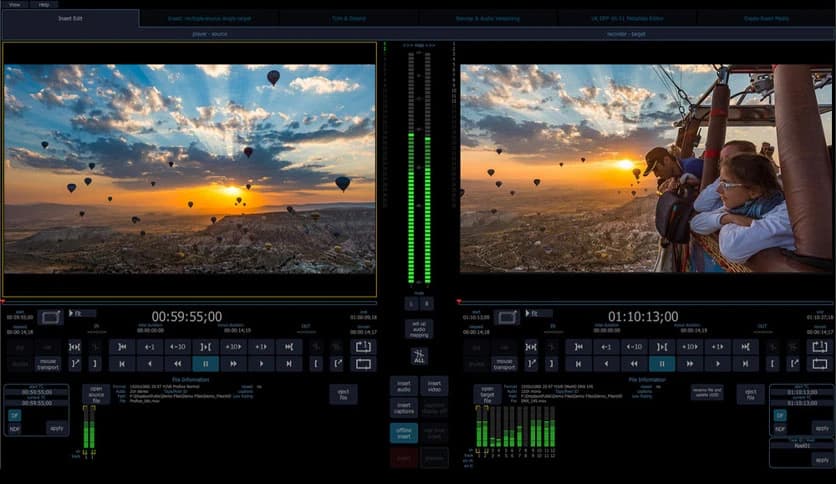Toggle plain loop playback in recorder player

coord(819,364)
